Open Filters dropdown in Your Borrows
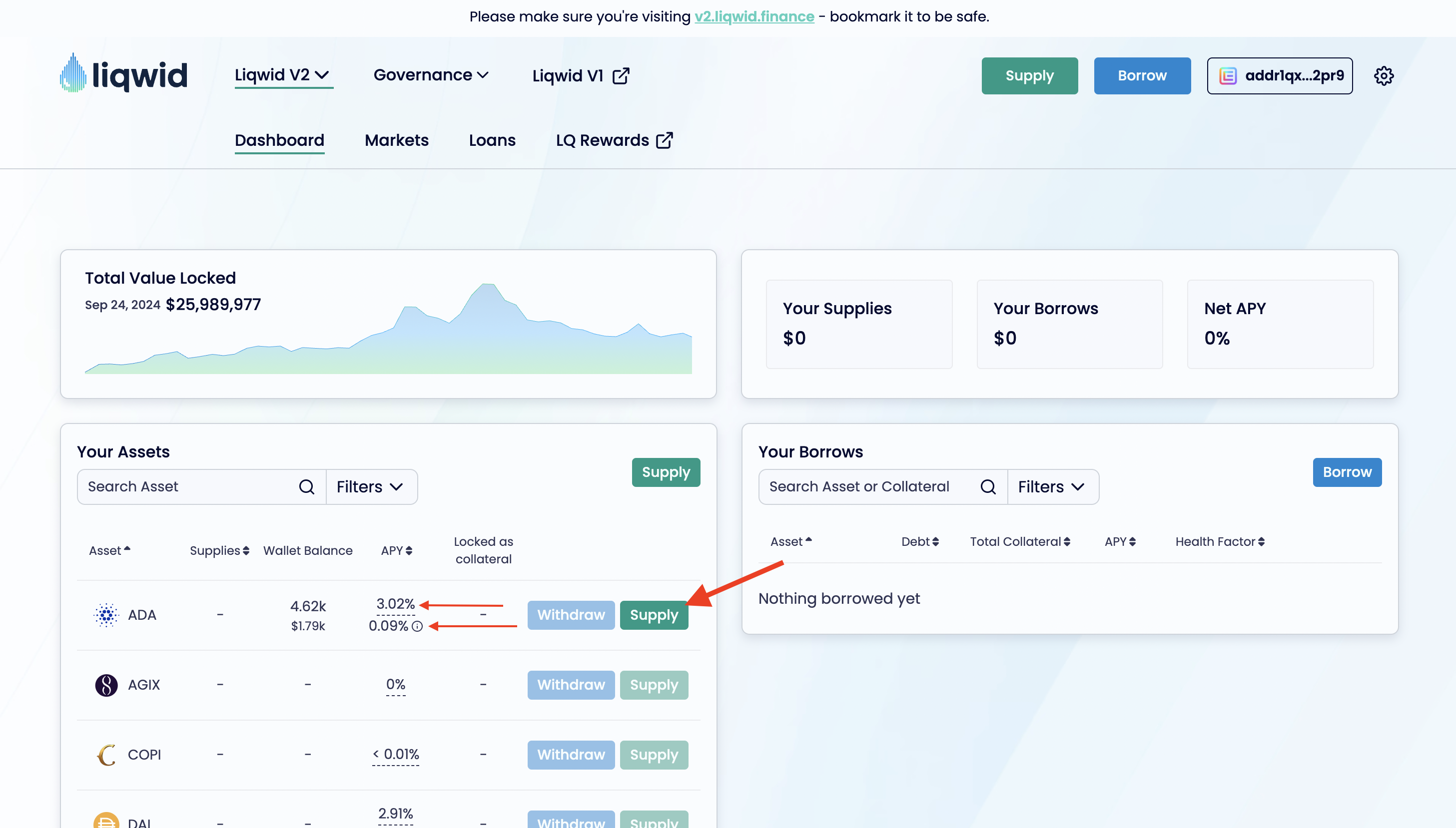The width and height of the screenshot is (1456, 828). [1053, 487]
